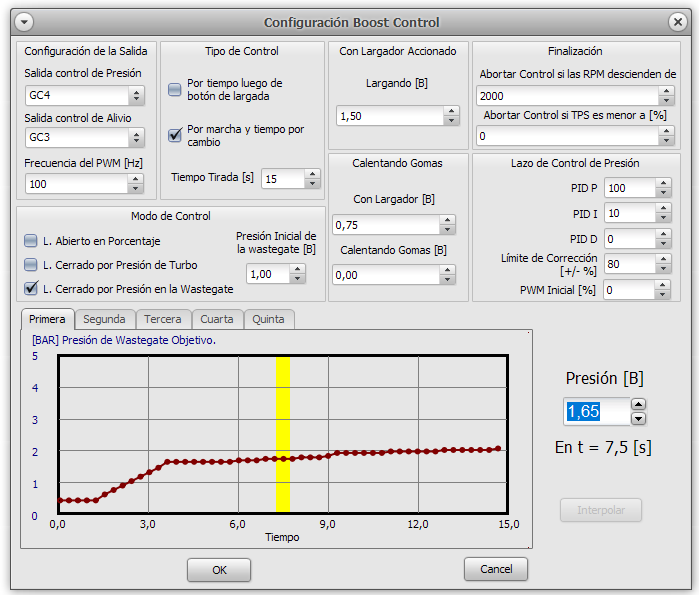Increase PID P value

click(663, 183)
